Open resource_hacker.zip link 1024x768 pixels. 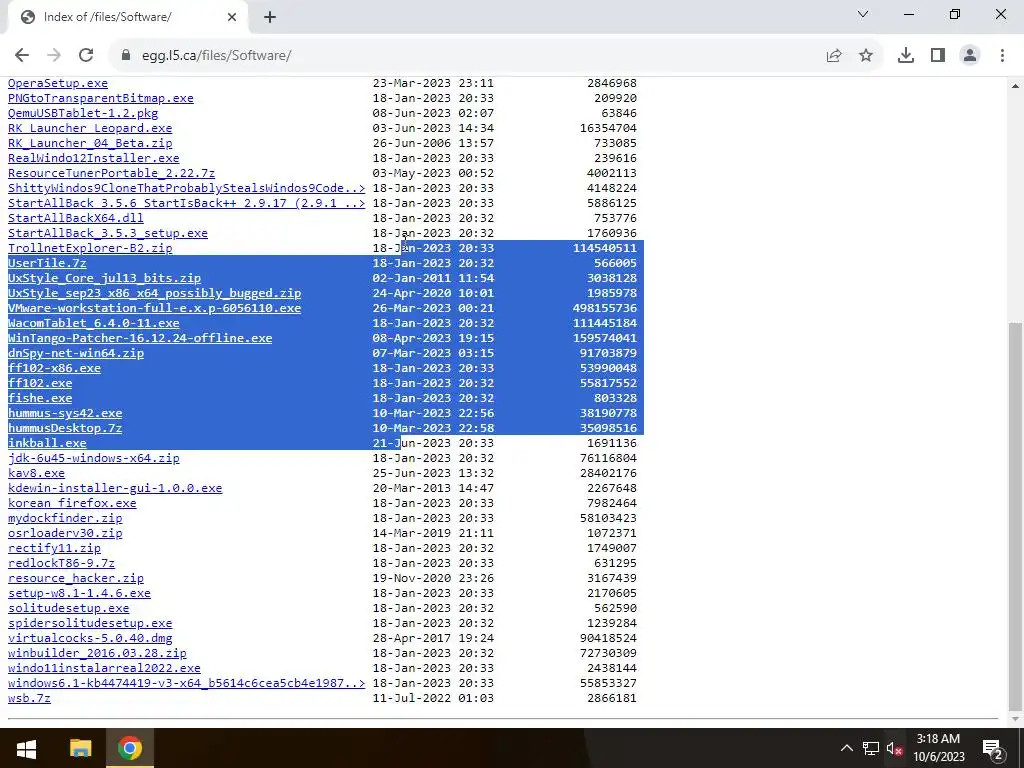click(x=76, y=579)
